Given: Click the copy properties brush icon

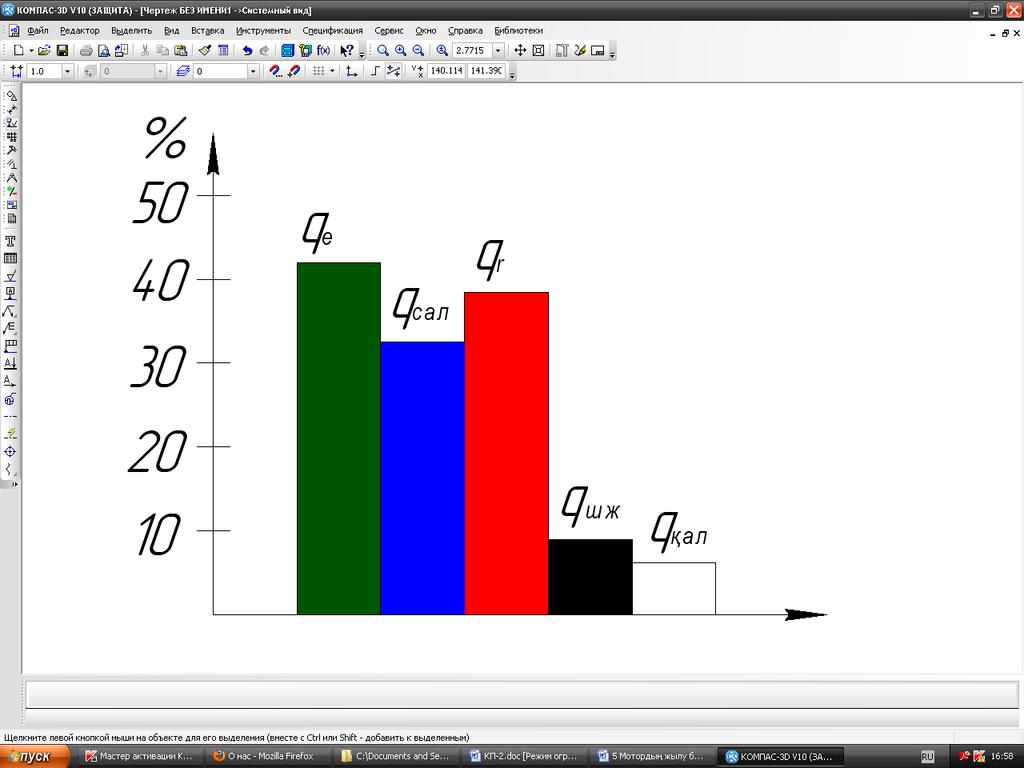Looking at the screenshot, I should pyautogui.click(x=205, y=50).
